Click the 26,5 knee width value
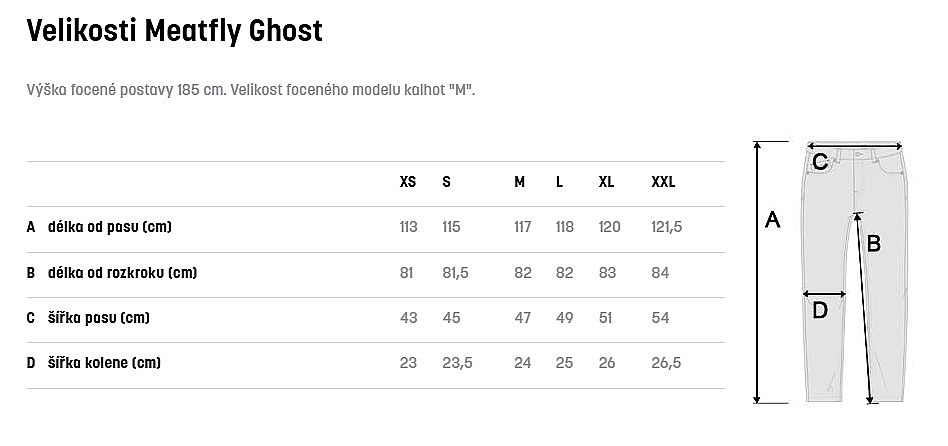Viewport: 948px width, 446px height. 666,363
